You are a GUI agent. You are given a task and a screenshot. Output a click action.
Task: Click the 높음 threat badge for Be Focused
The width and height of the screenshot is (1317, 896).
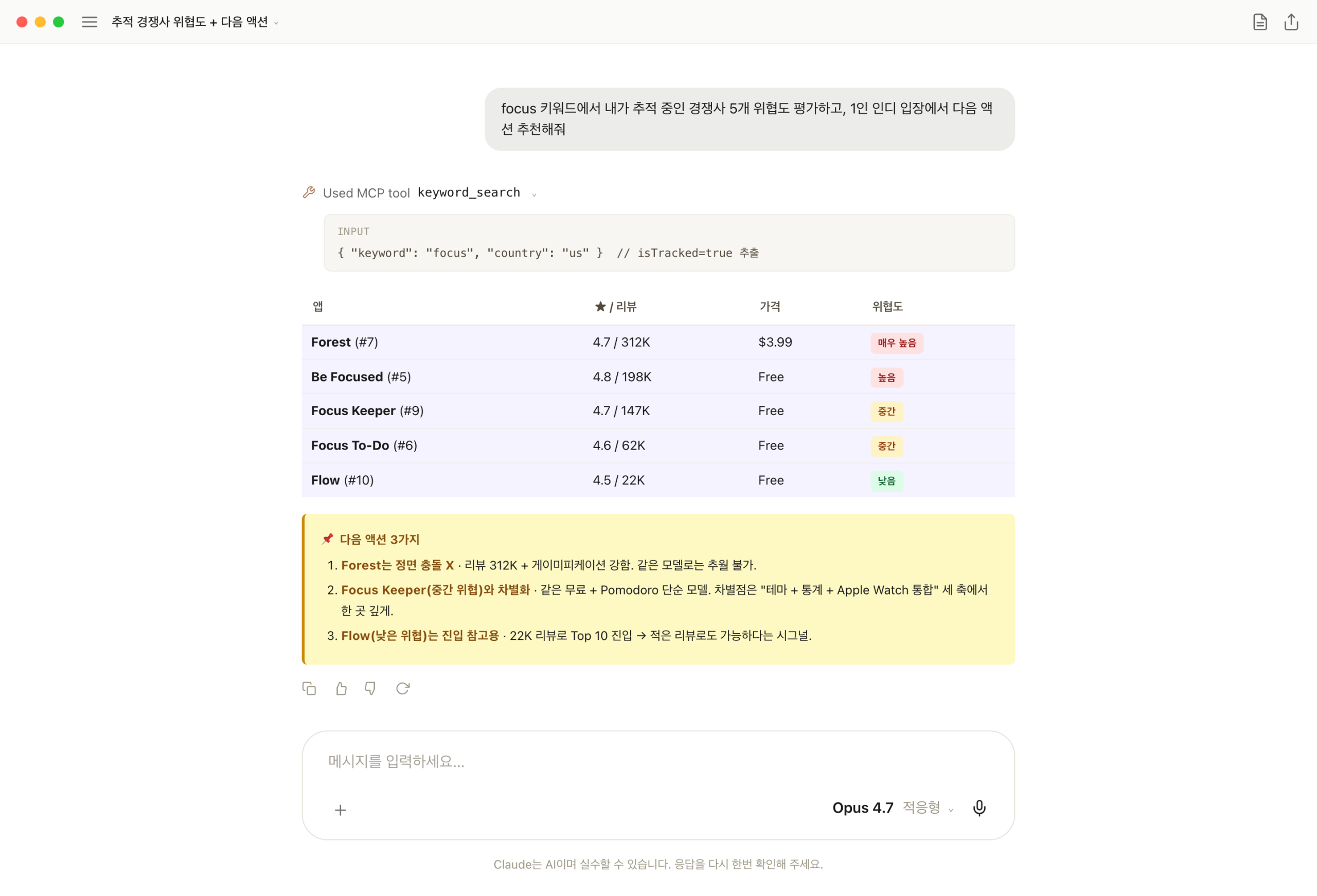click(x=886, y=378)
